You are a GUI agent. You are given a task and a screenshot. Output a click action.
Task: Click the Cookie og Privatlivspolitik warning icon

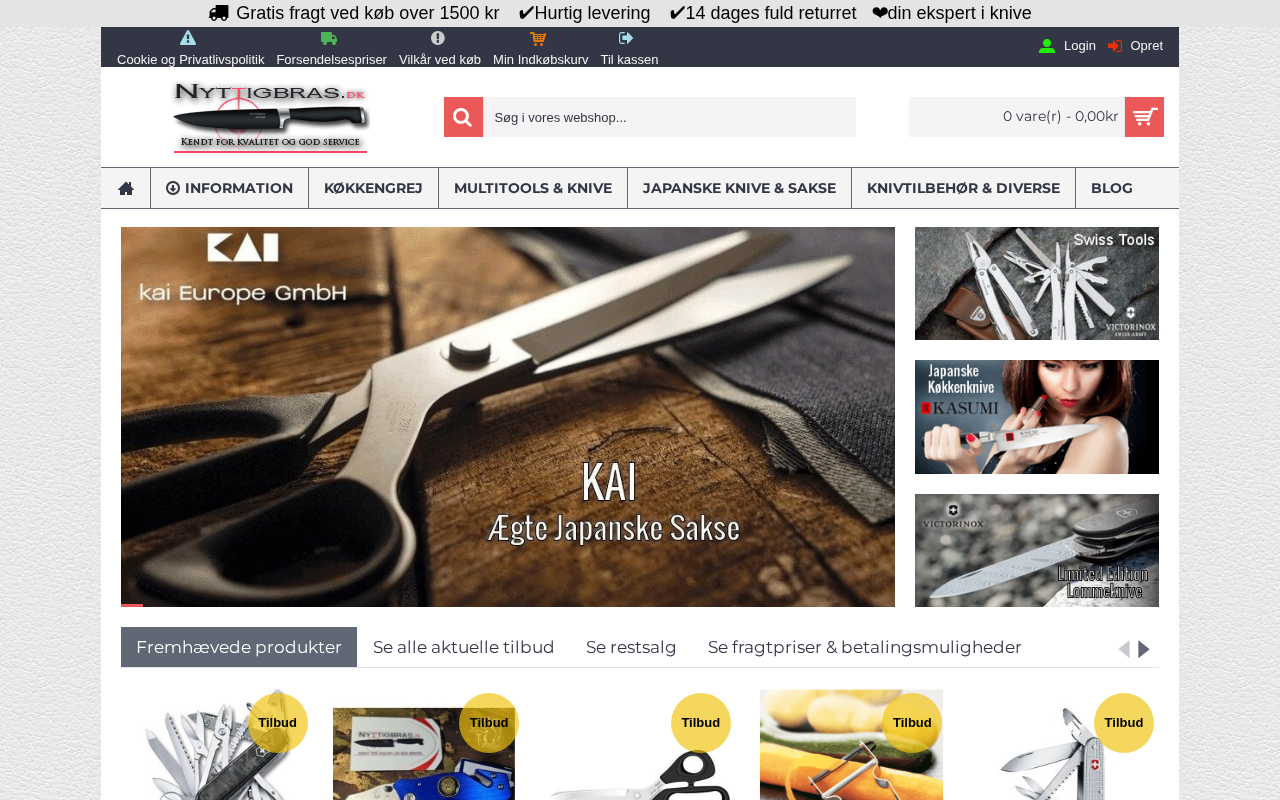coord(188,38)
